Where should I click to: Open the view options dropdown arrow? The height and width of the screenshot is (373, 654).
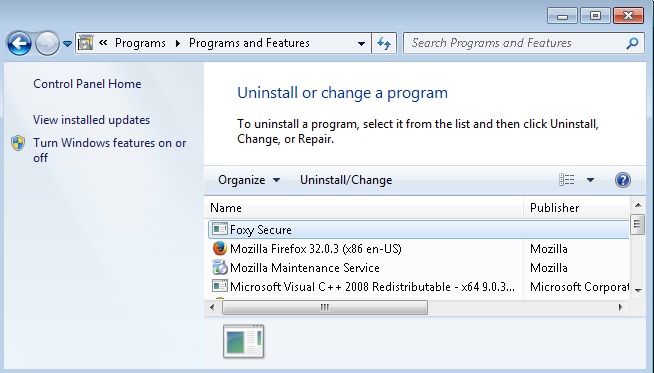590,180
